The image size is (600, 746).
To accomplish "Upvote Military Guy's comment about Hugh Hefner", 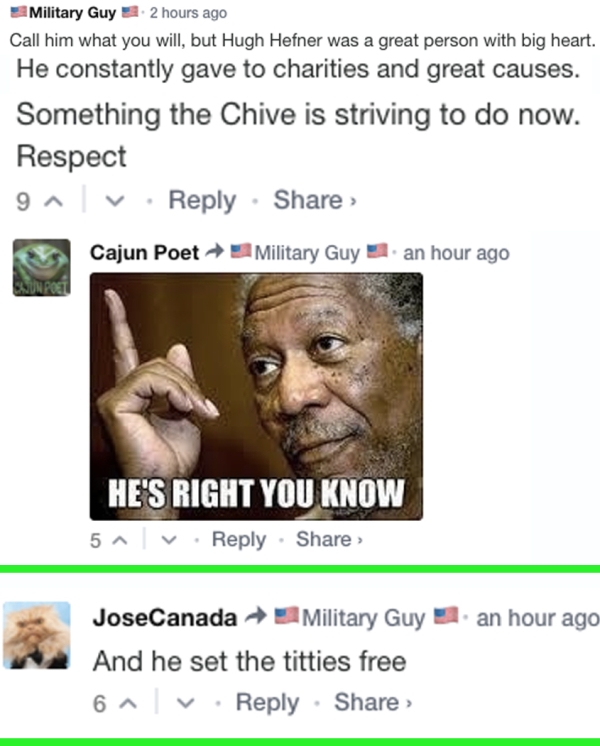I will (x=53, y=202).
